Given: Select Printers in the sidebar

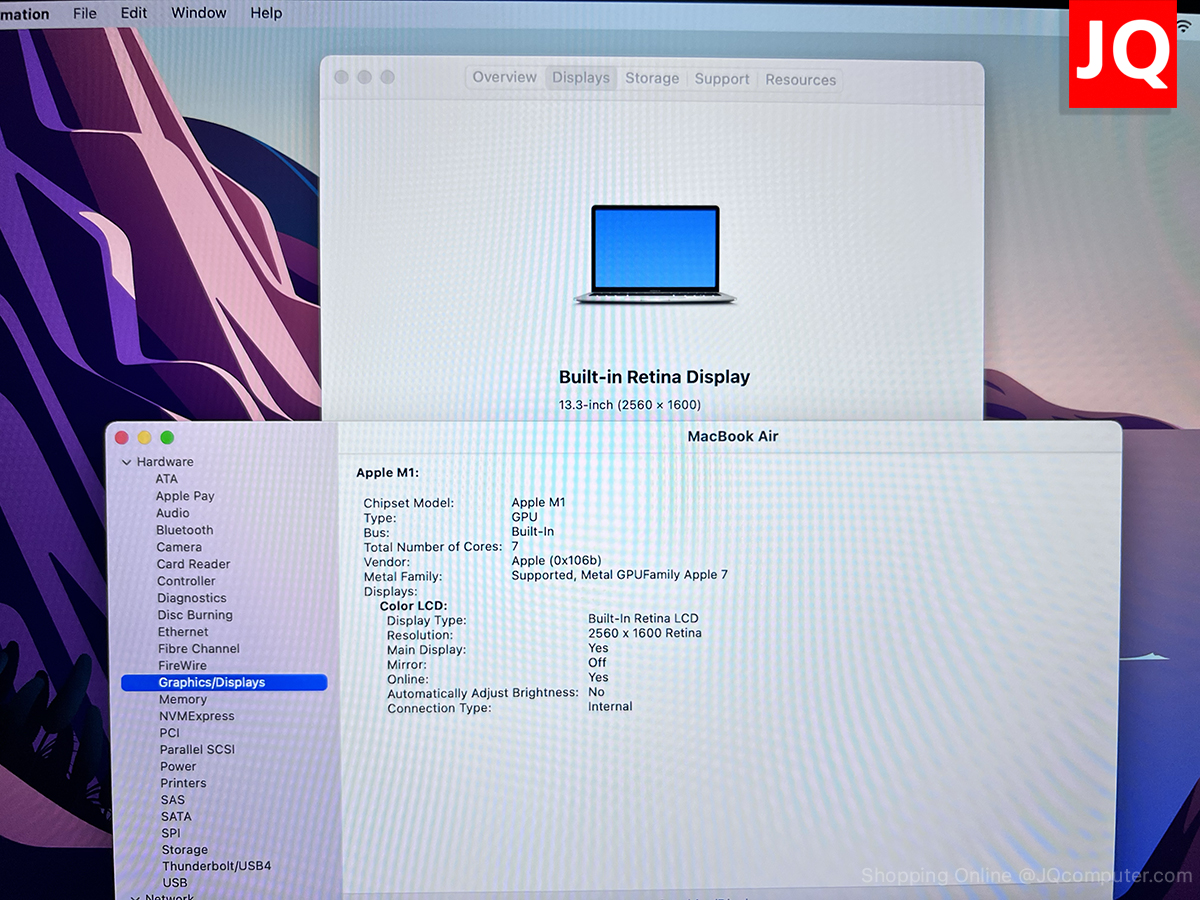Looking at the screenshot, I should point(183,783).
